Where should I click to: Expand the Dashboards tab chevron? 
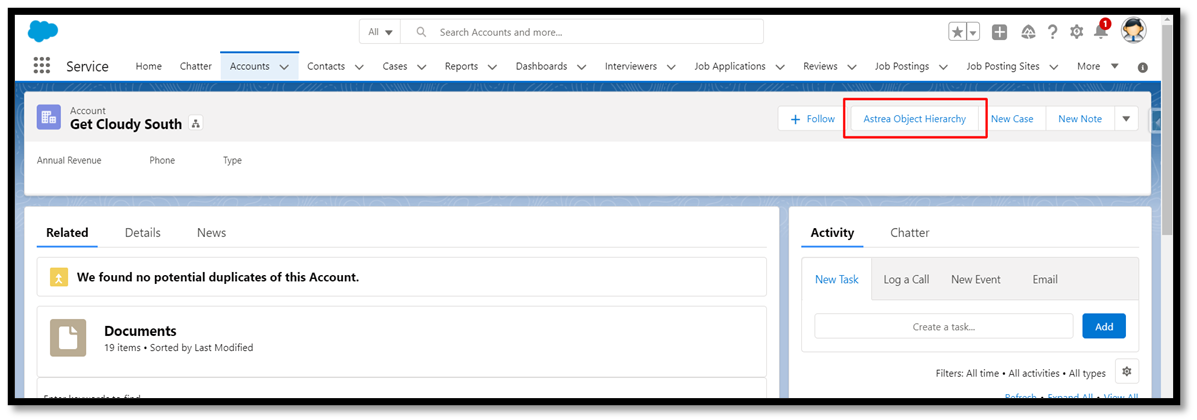click(582, 67)
